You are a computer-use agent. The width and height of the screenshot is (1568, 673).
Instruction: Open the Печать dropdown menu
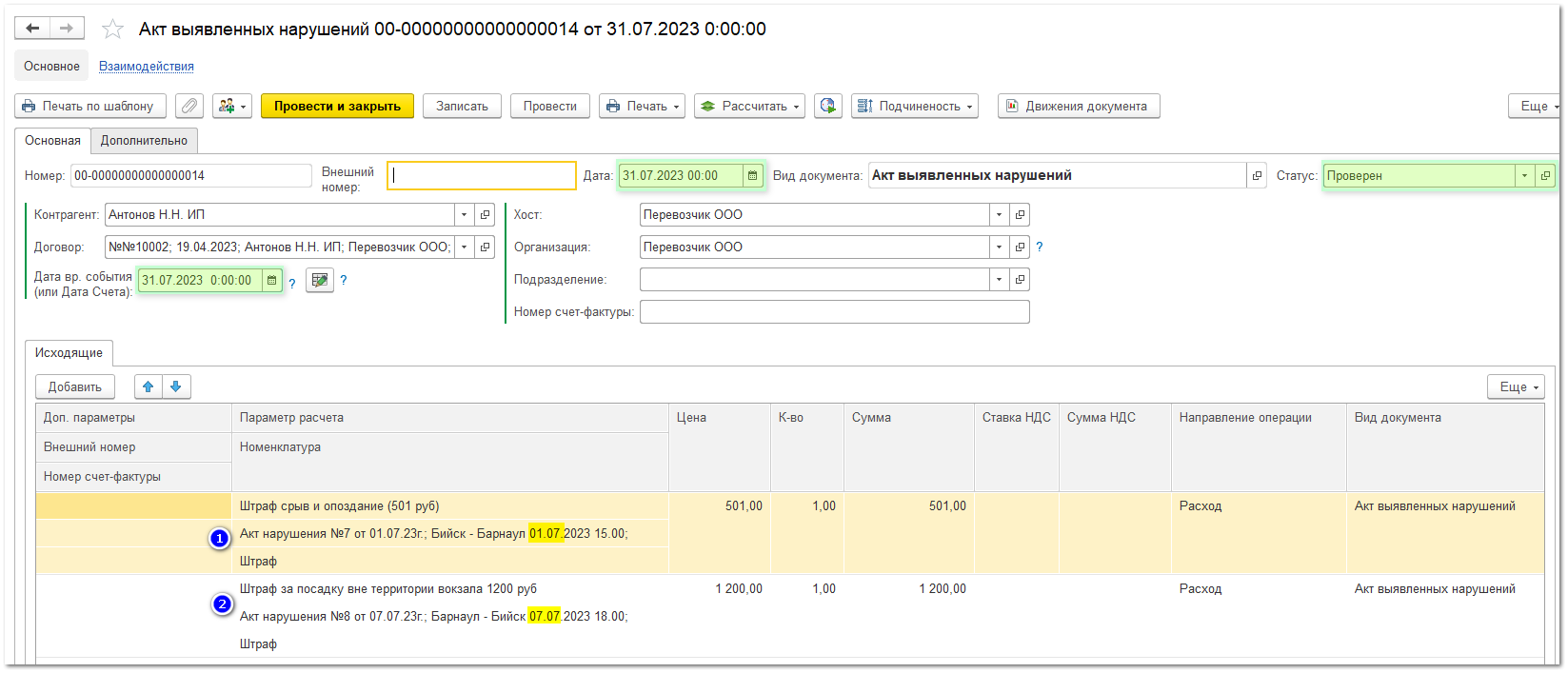[644, 107]
